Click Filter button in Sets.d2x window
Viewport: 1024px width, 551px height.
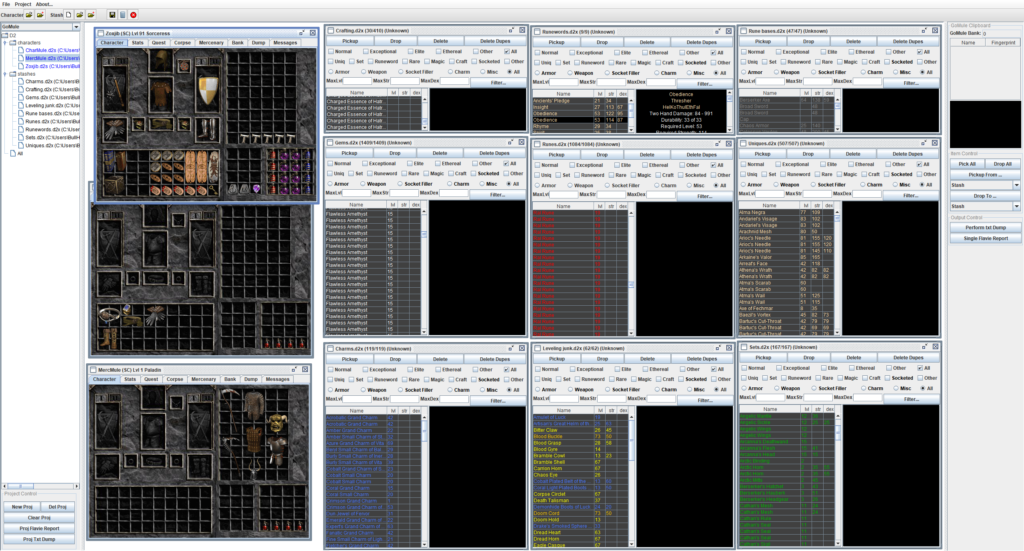[910, 398]
